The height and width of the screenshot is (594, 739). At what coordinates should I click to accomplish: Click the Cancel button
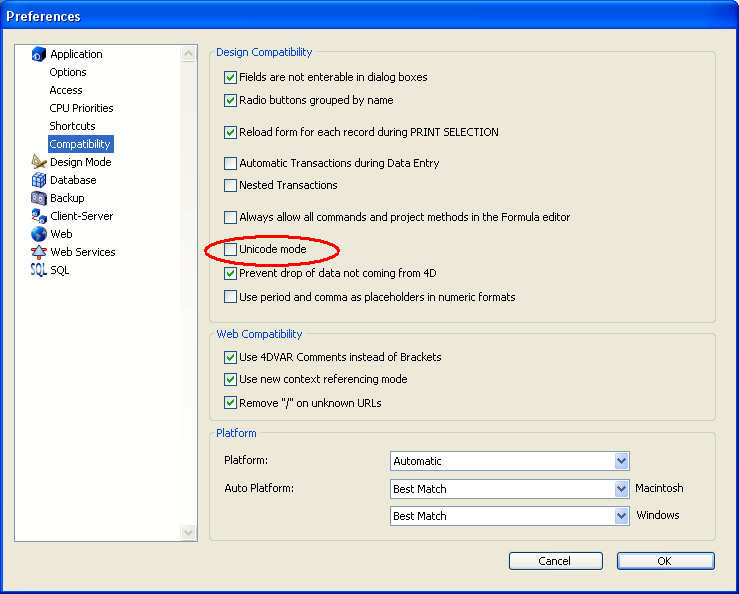coord(555,561)
